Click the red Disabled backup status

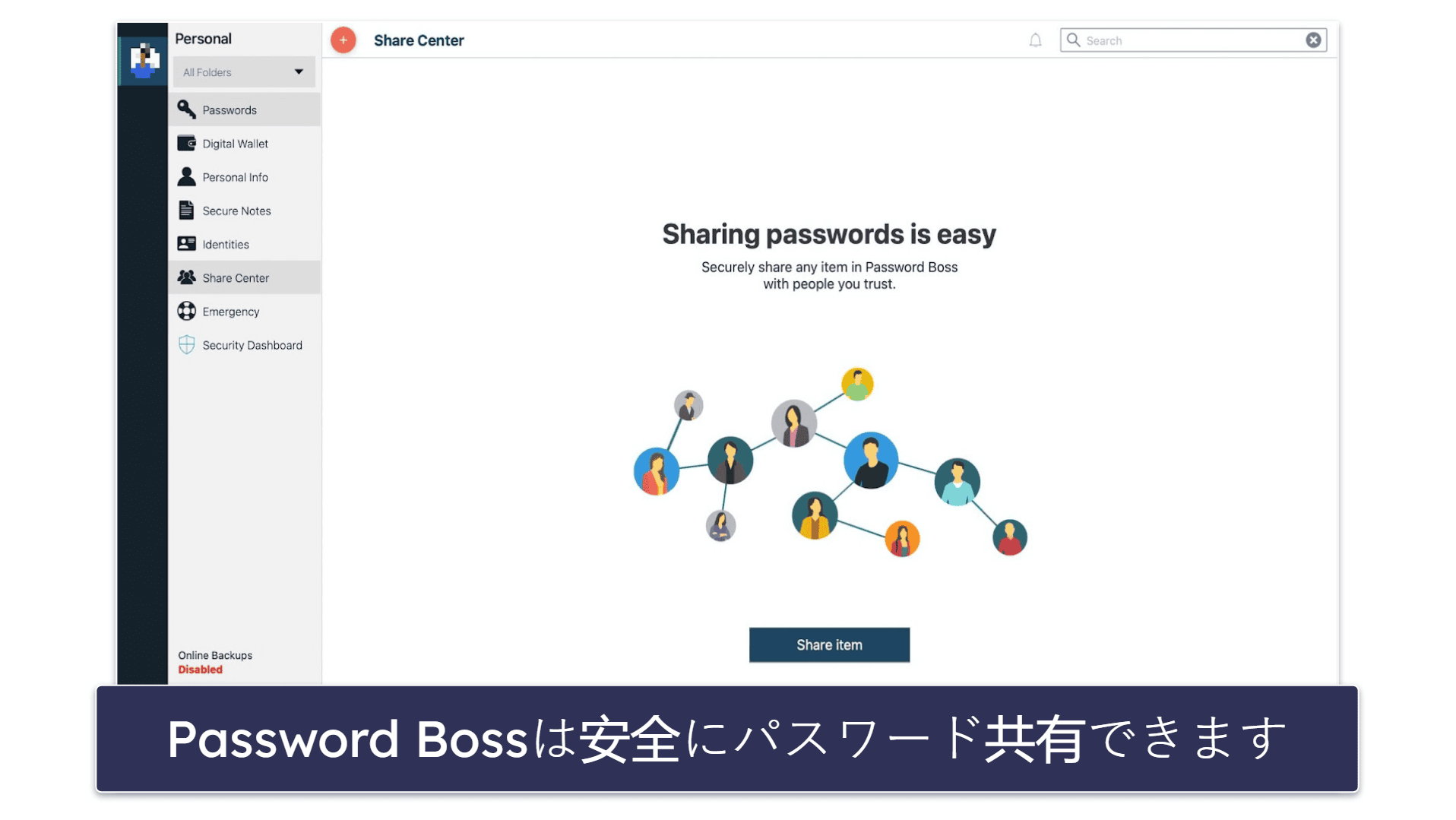click(200, 670)
